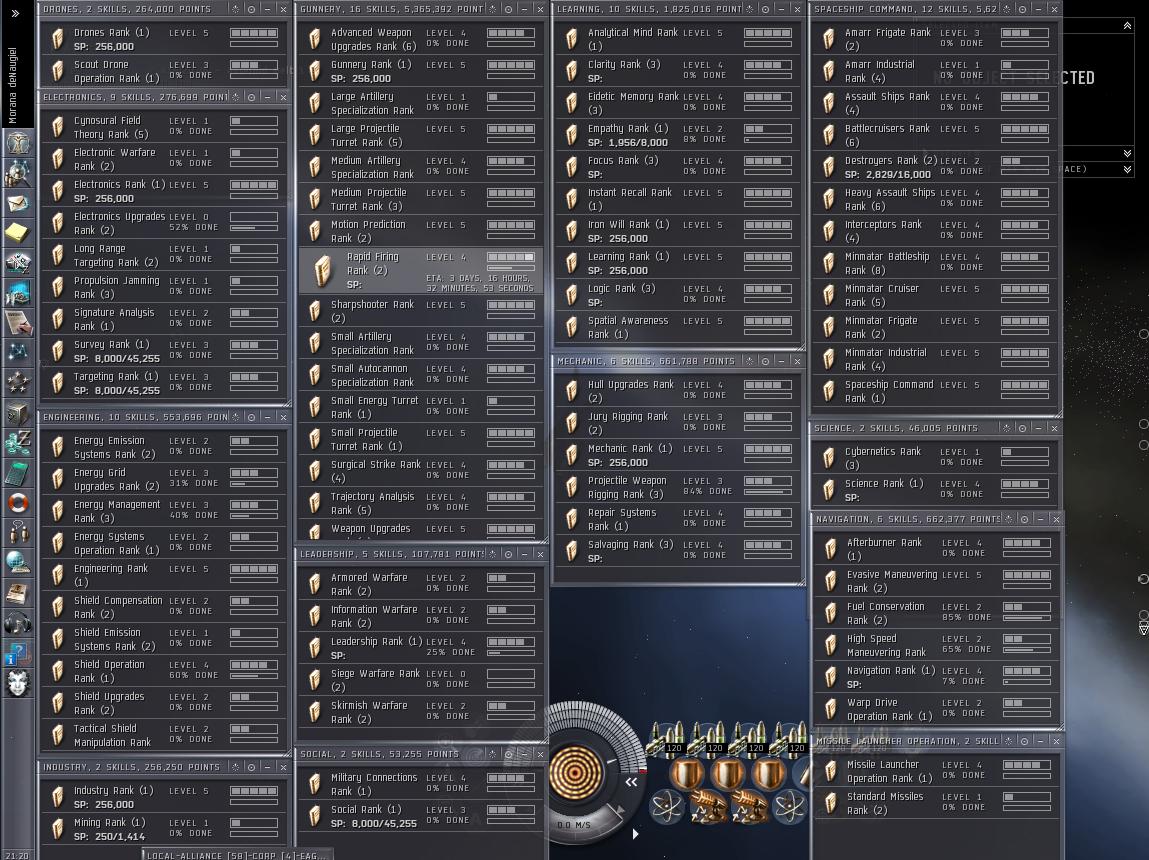This screenshot has height=860, width=1149.
Task: Toggle pin on Social window header
Action: pos(492,754)
